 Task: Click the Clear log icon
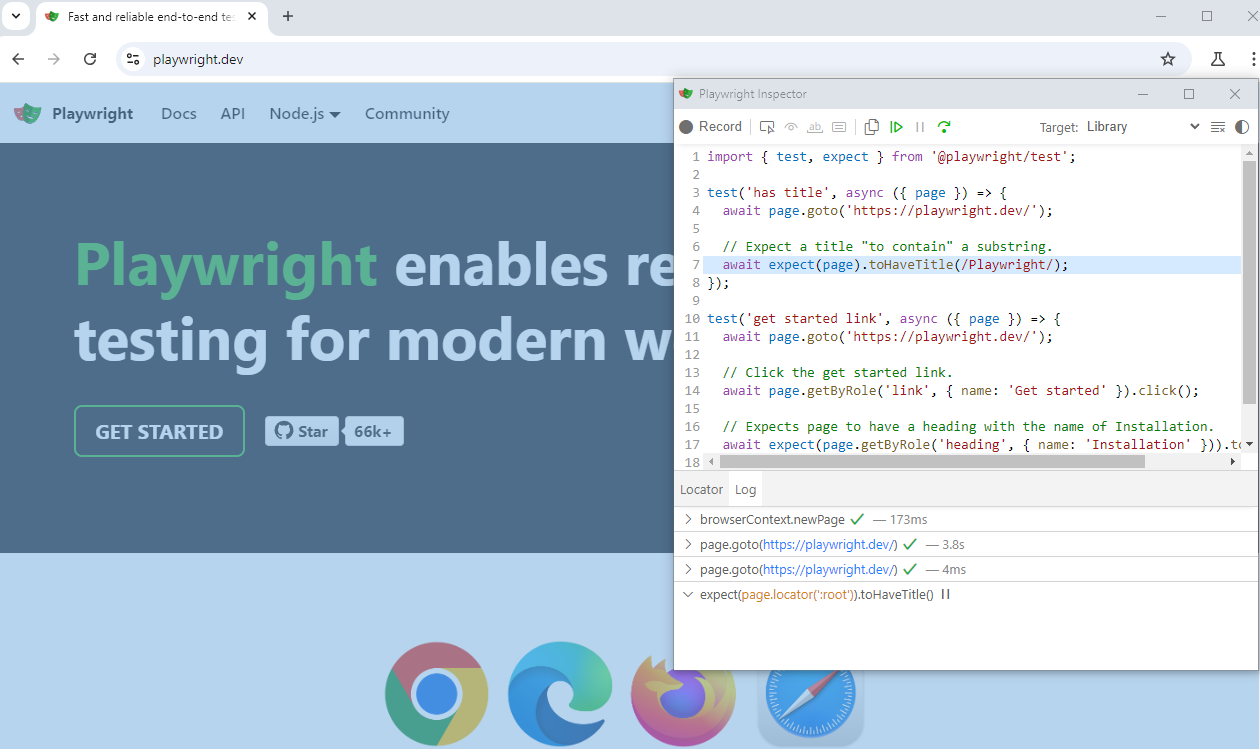pos(1217,127)
